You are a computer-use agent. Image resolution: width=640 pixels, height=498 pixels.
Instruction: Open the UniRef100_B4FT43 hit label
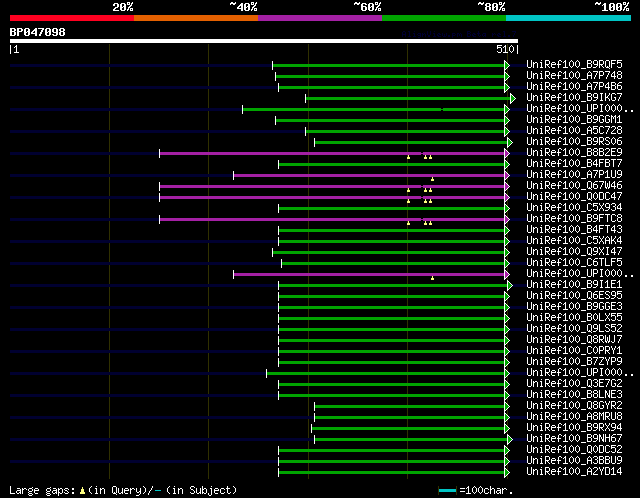[574, 230]
